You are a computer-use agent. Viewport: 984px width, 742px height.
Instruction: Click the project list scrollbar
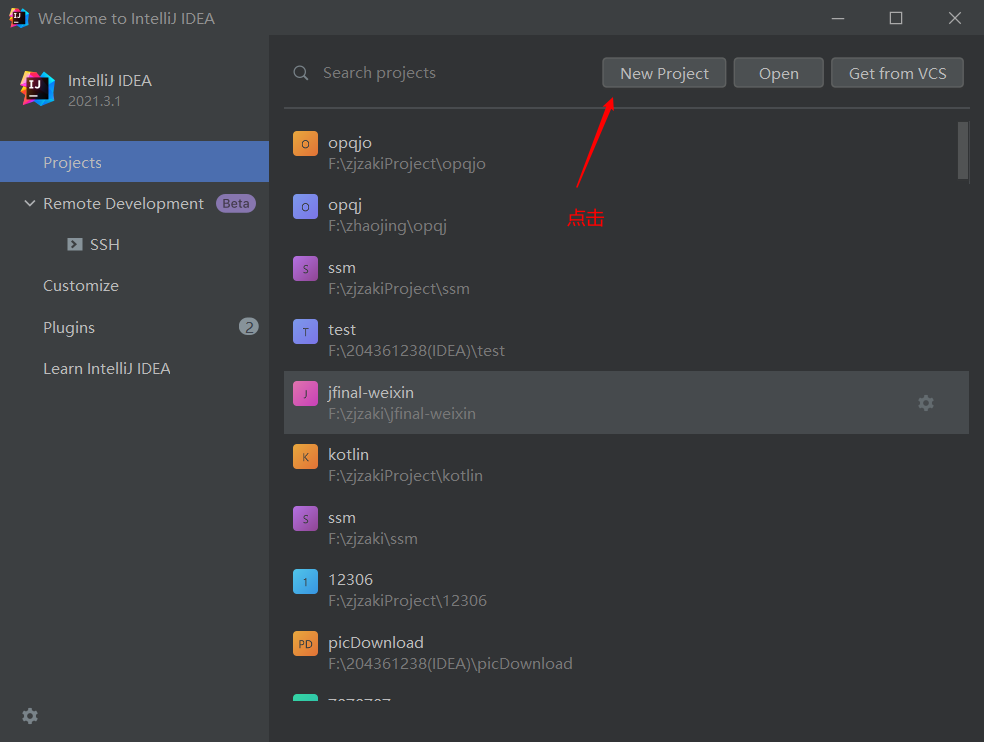[x=963, y=151]
